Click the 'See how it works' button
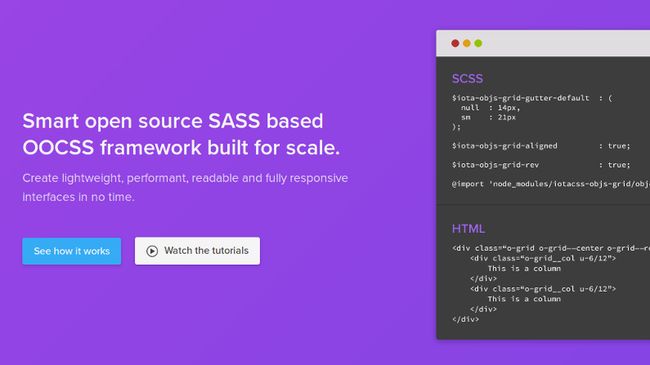 pos(72,251)
